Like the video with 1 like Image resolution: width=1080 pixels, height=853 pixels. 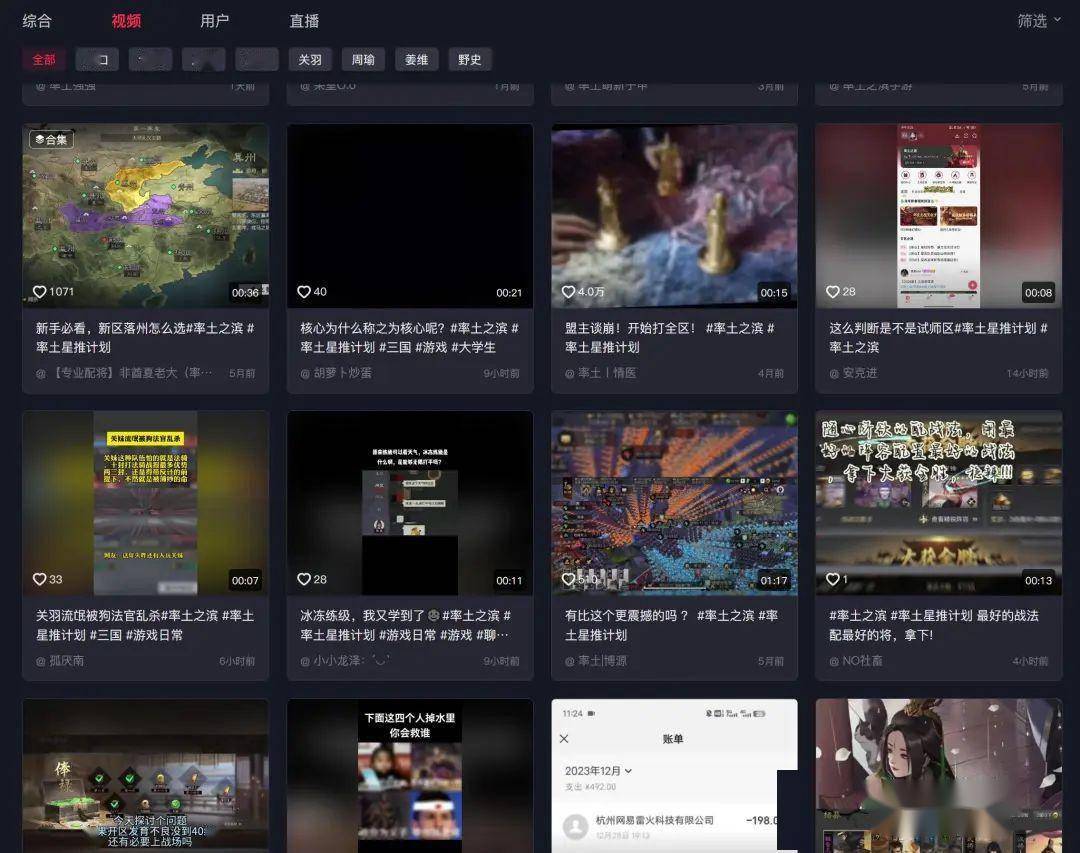tap(833, 579)
